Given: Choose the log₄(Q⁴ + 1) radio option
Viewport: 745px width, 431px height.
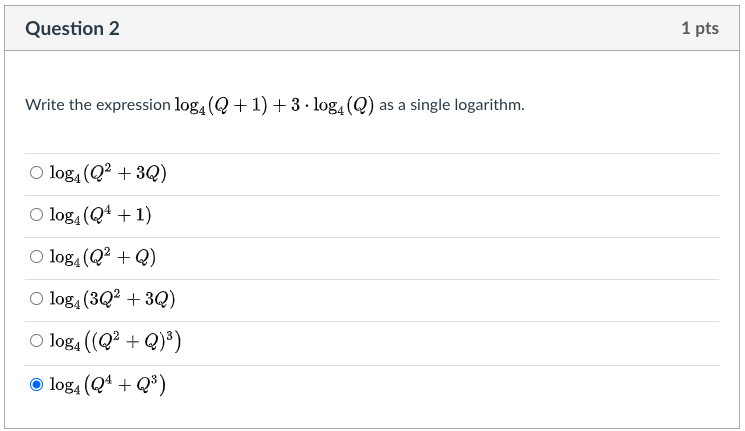Looking at the screenshot, I should pyautogui.click(x=36, y=215).
